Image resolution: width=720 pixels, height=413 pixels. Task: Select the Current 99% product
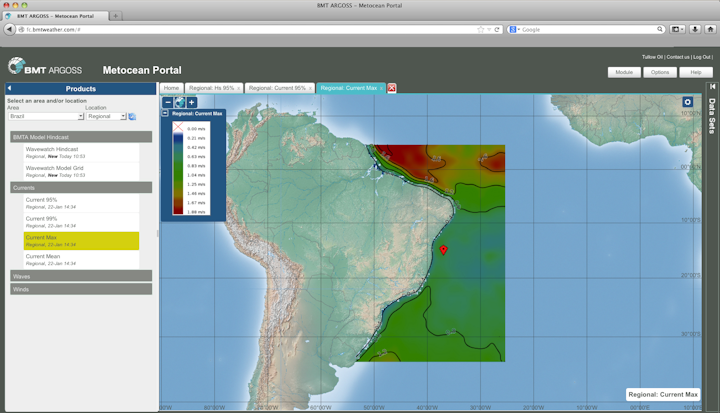click(x=81, y=222)
